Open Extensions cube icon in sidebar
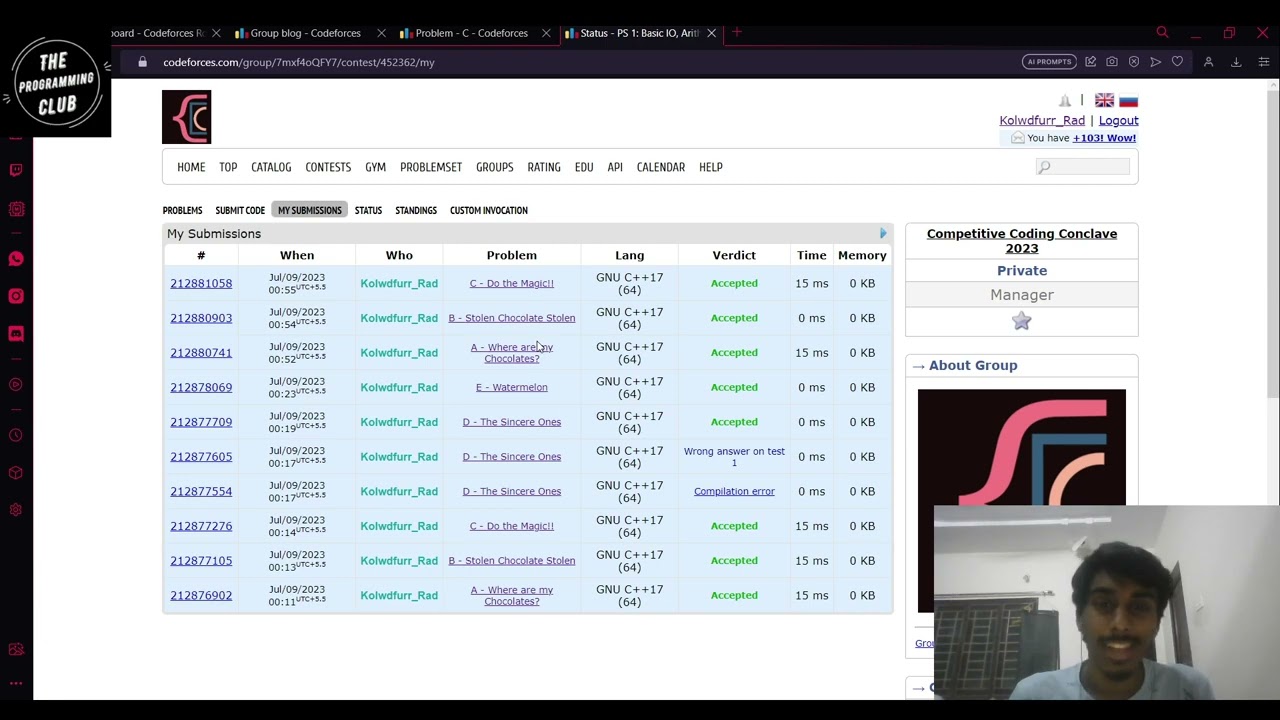 pos(16,473)
